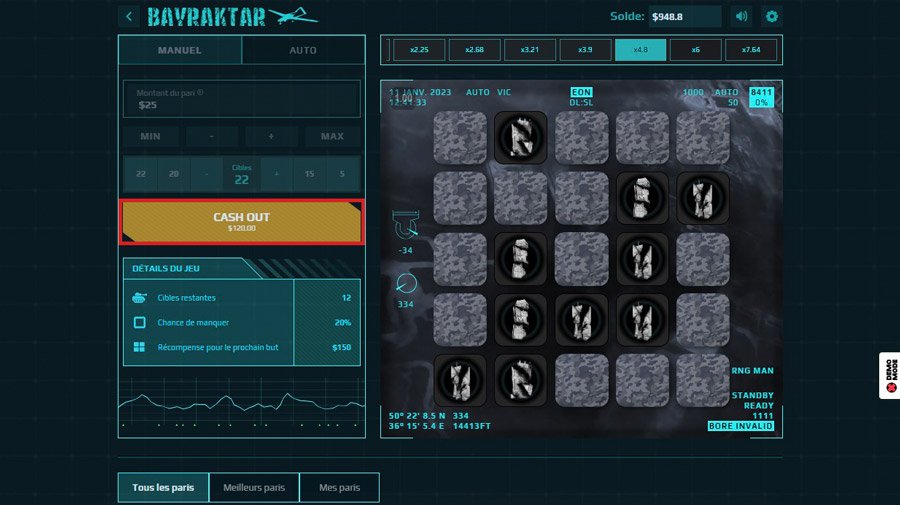Click the $150 next reward value
Viewport: 900px width, 505px height.
(x=342, y=347)
